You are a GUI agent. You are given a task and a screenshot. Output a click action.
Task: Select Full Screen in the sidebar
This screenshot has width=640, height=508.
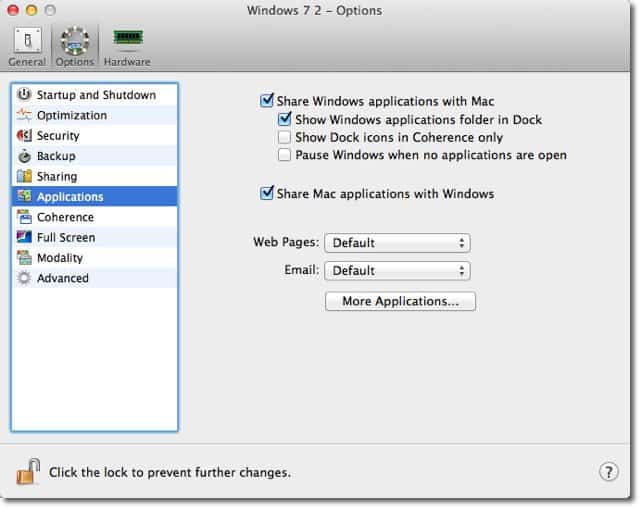coord(95,237)
